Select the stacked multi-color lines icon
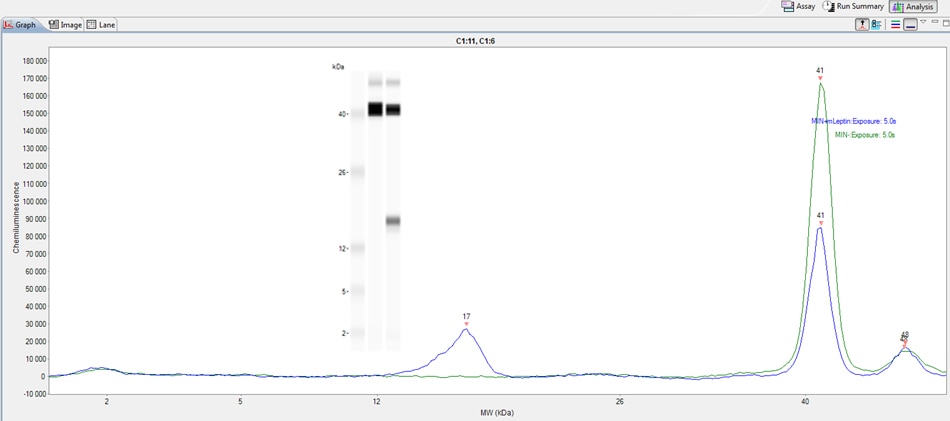Screen dimensions: 950x421 [x=895, y=24]
